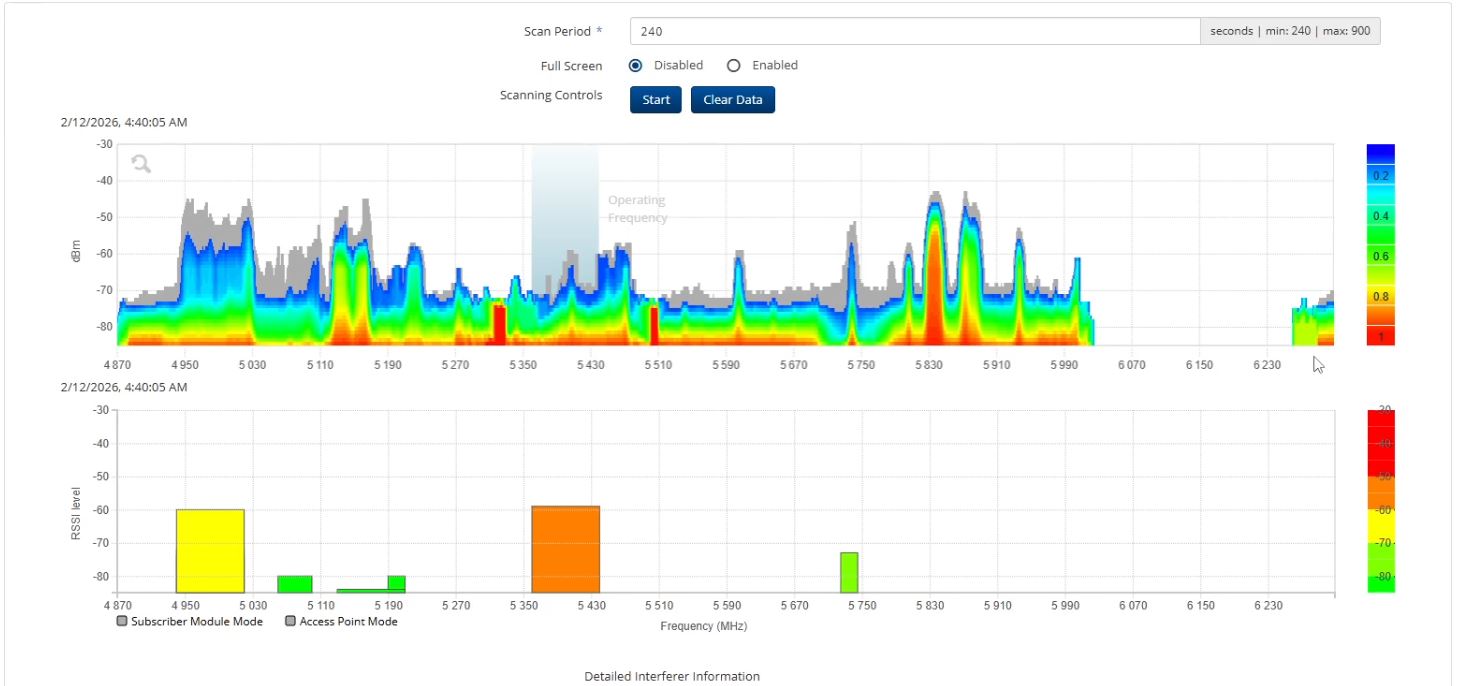Click the blue top of spectrum color scale
The image size is (1465, 686).
click(x=1380, y=153)
